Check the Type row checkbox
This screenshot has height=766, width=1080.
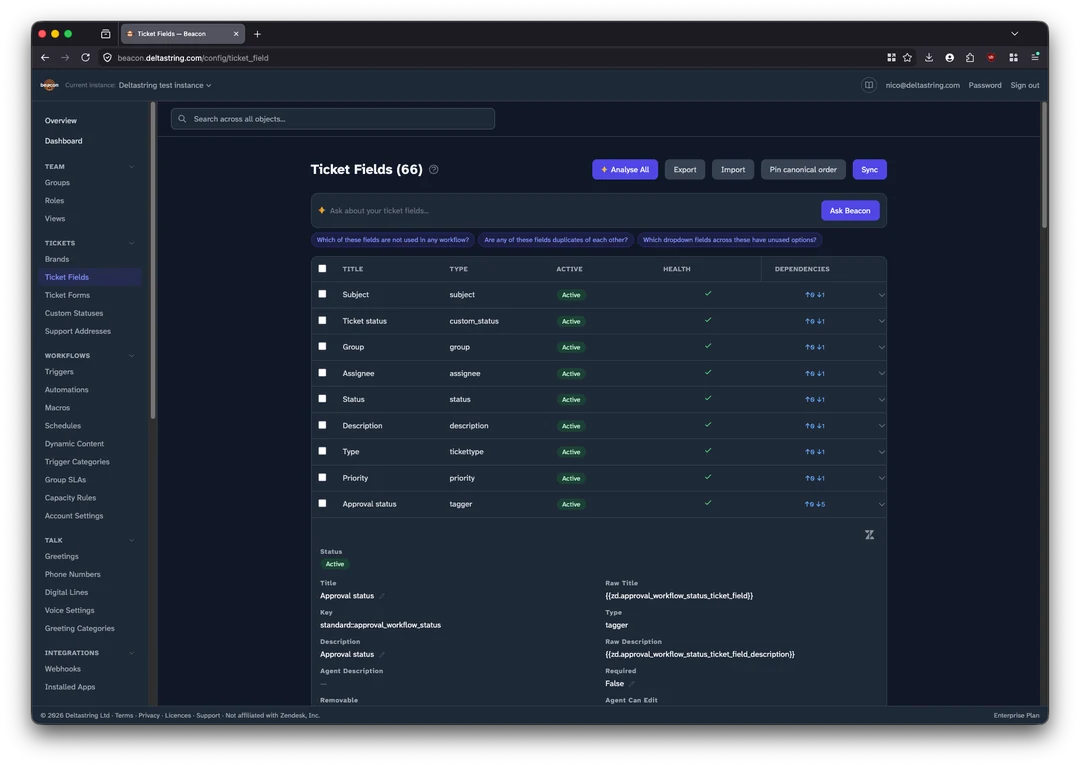click(322, 451)
